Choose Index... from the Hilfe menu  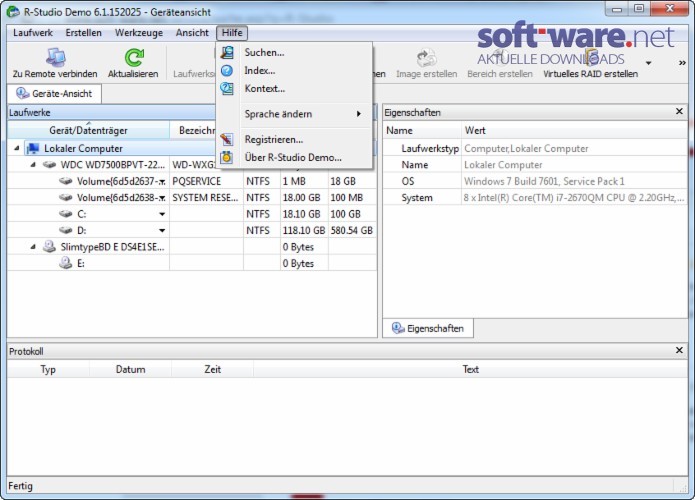pyautogui.click(x=294, y=70)
